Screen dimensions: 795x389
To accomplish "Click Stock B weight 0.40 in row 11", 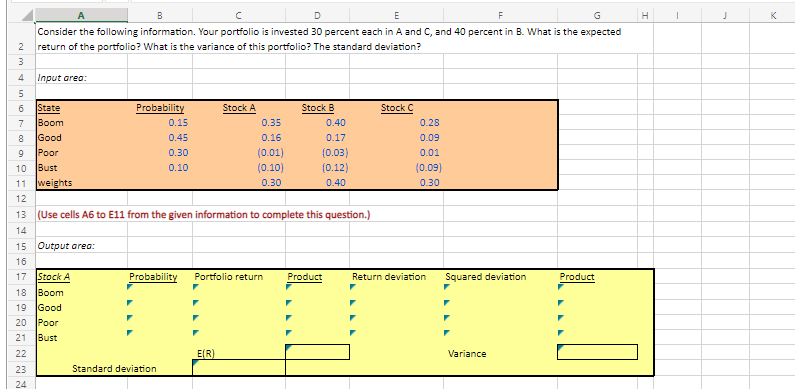I will pos(336,183).
